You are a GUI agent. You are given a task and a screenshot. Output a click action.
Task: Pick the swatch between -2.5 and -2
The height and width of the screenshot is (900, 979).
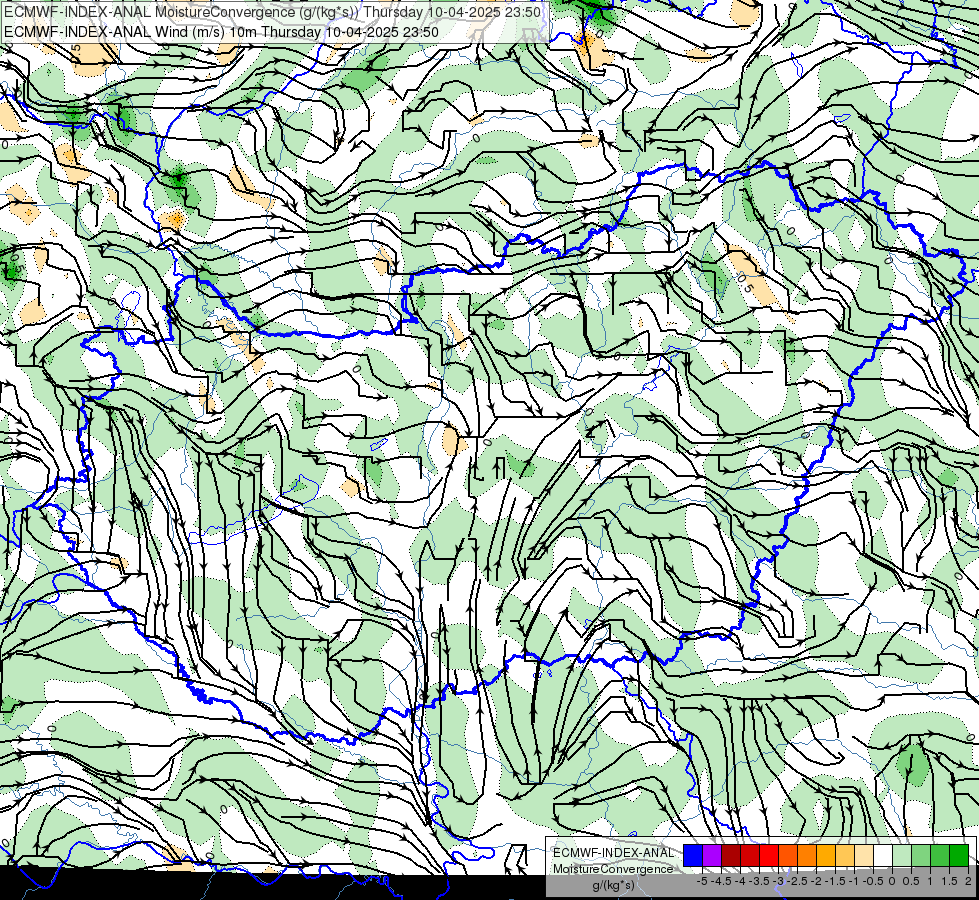click(x=807, y=856)
